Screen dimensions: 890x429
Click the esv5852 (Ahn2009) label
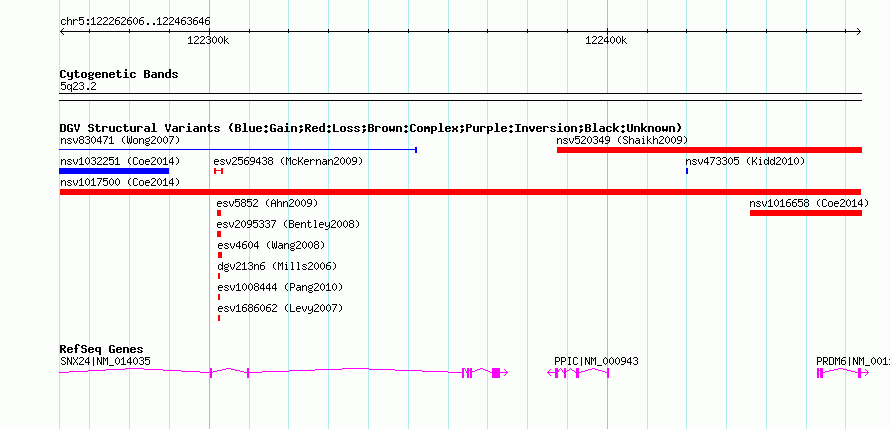(267, 203)
